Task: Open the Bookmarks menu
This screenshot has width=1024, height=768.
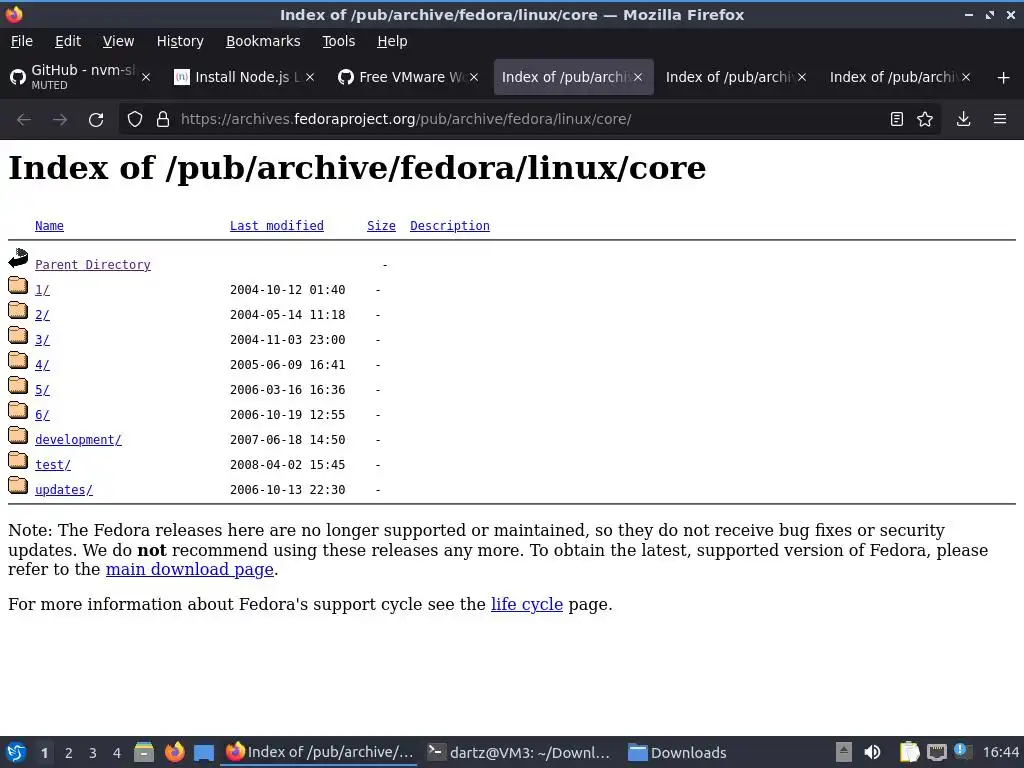Action: tap(263, 41)
